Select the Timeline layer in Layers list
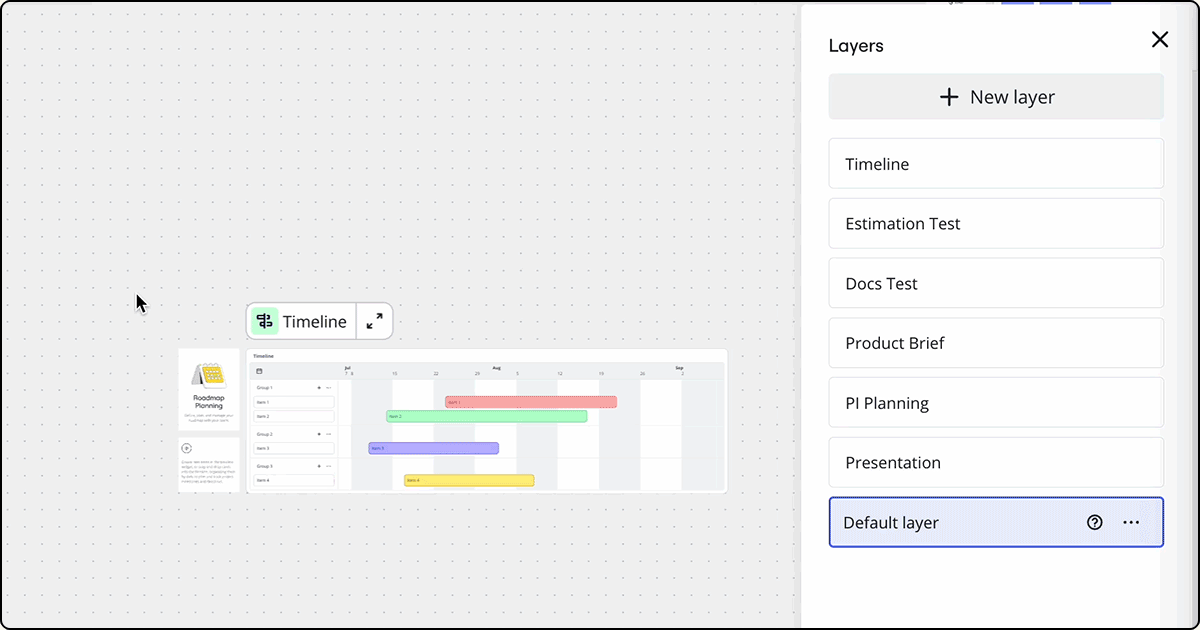 pos(996,164)
